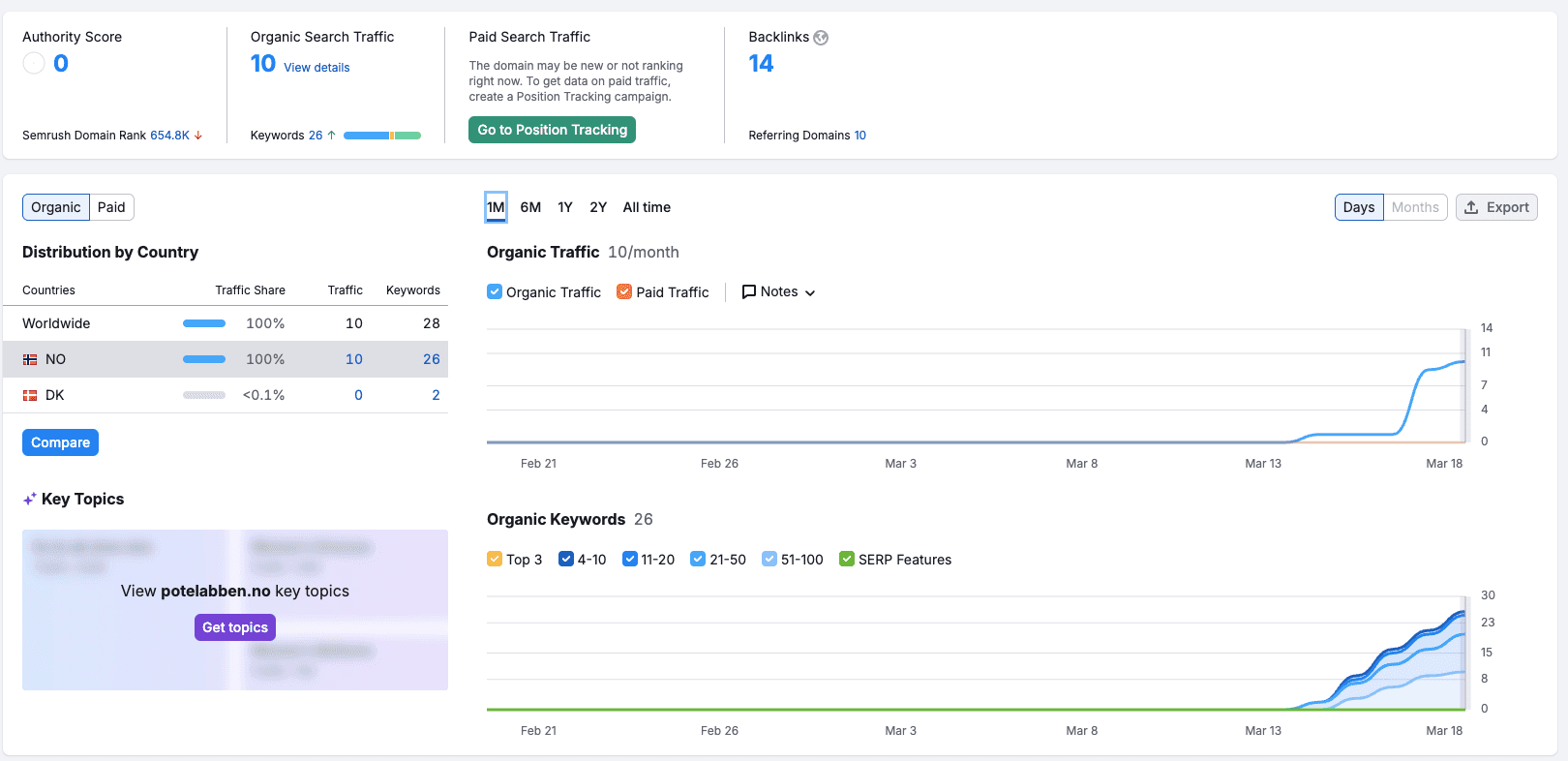Open the View details link

click(x=317, y=68)
